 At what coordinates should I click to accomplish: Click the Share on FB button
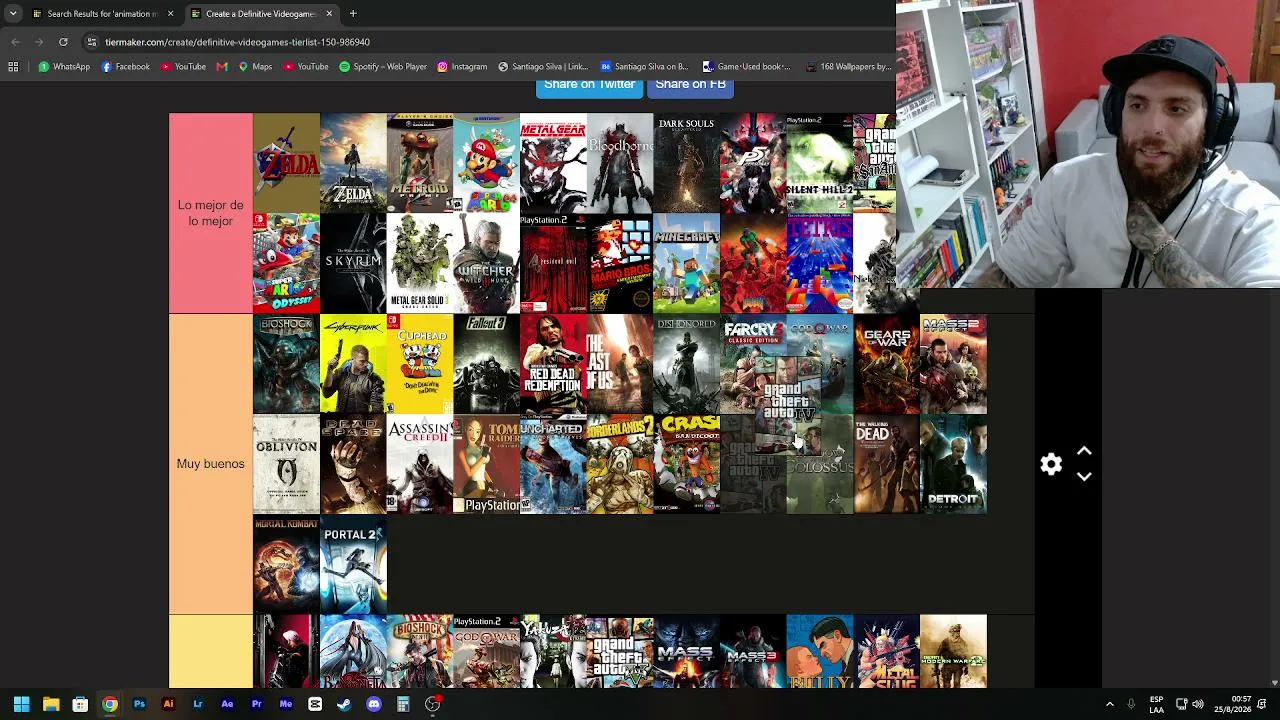coord(691,86)
